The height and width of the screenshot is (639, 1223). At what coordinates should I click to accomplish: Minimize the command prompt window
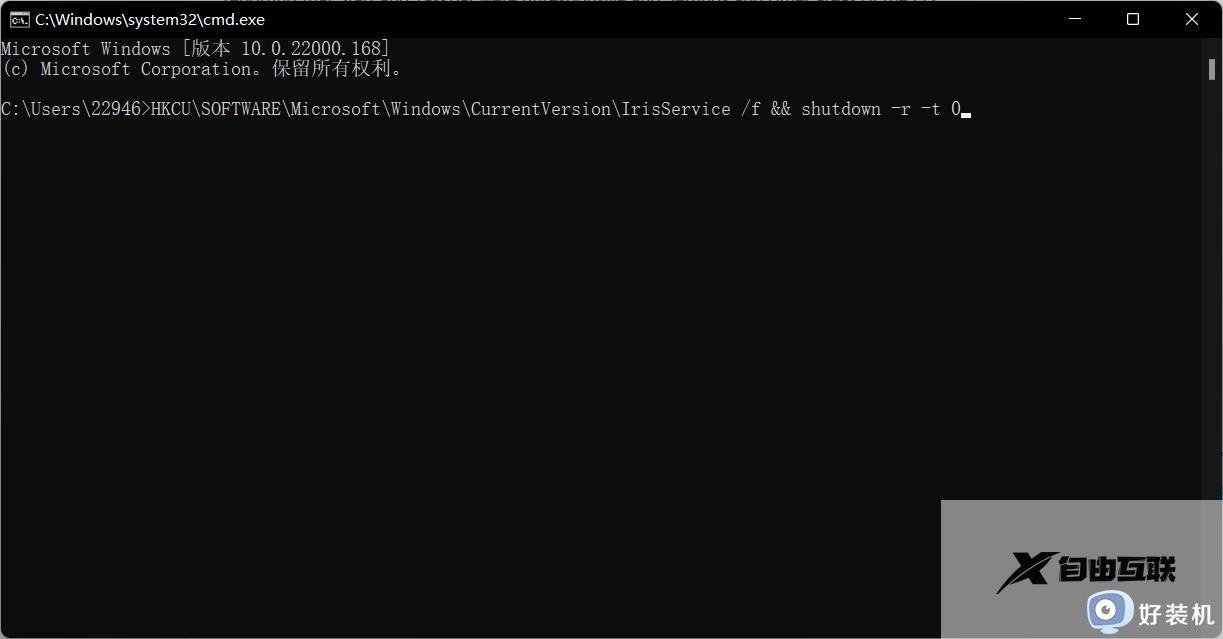point(1073,19)
